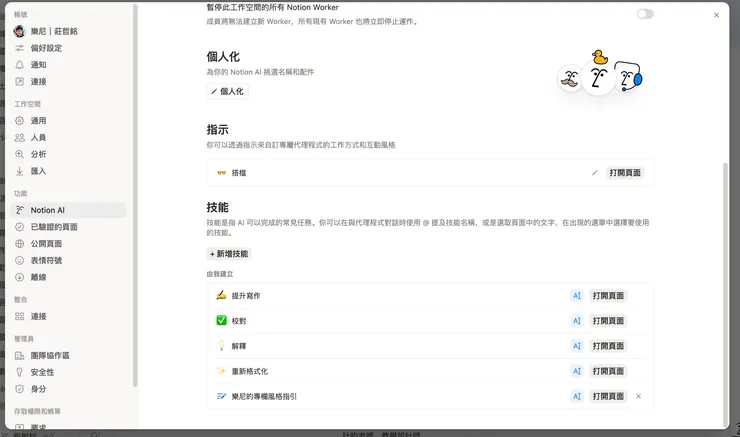Click the people icon beside 人員
The height and width of the screenshot is (437, 740).
[x=19, y=137]
